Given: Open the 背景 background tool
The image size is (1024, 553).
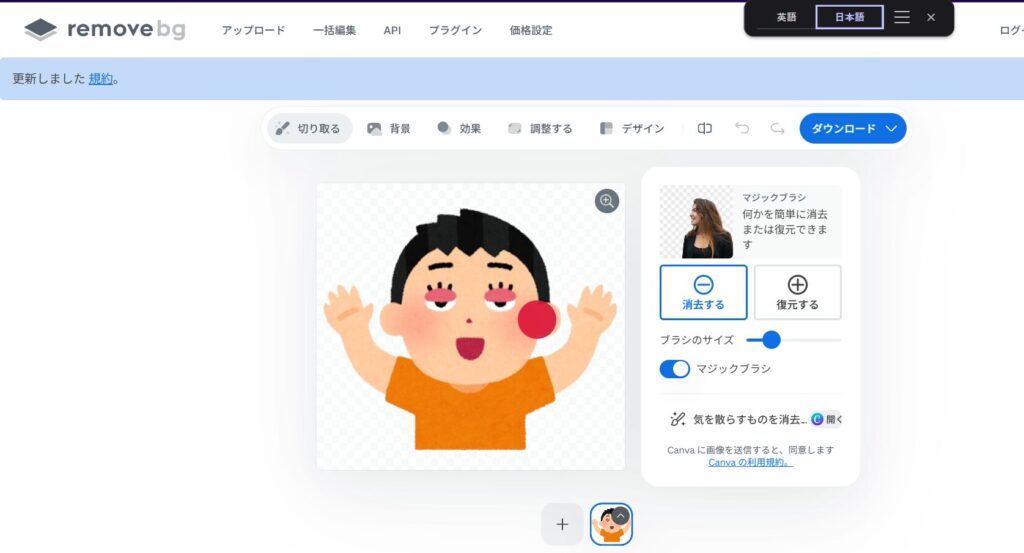Looking at the screenshot, I should (389, 128).
